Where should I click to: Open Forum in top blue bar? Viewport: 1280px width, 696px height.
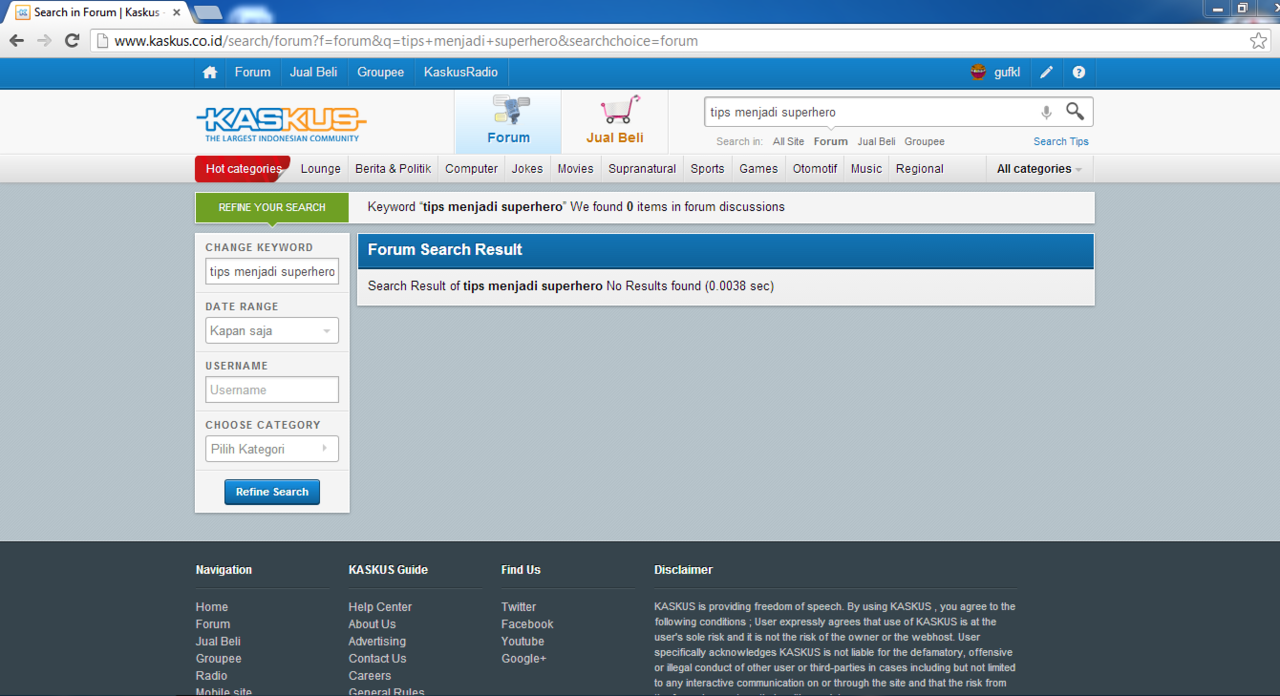[253, 72]
